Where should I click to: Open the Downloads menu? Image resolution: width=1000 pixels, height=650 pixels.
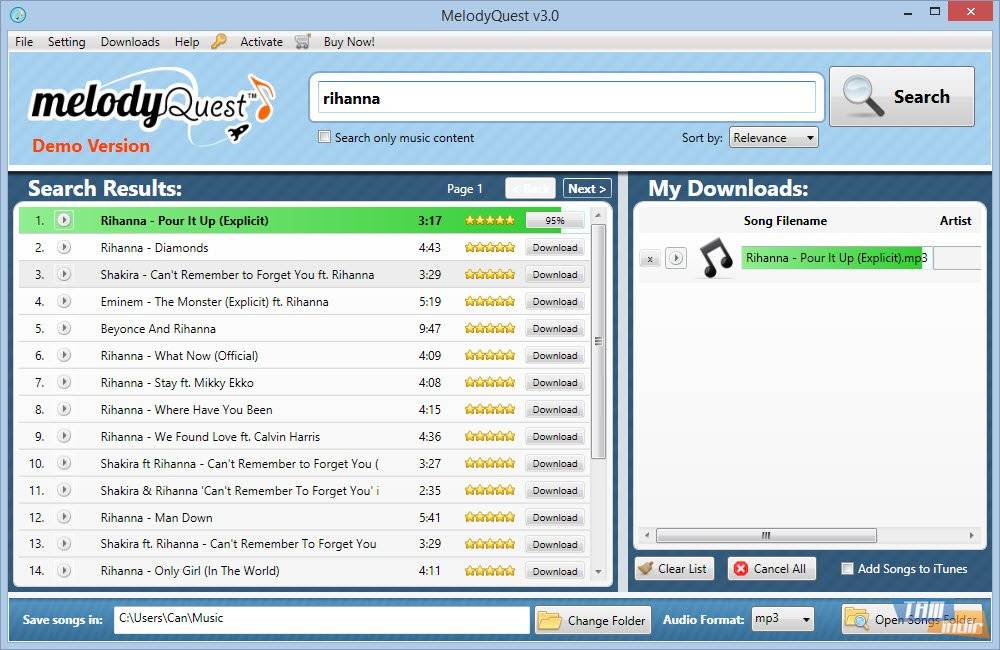[x=130, y=42]
